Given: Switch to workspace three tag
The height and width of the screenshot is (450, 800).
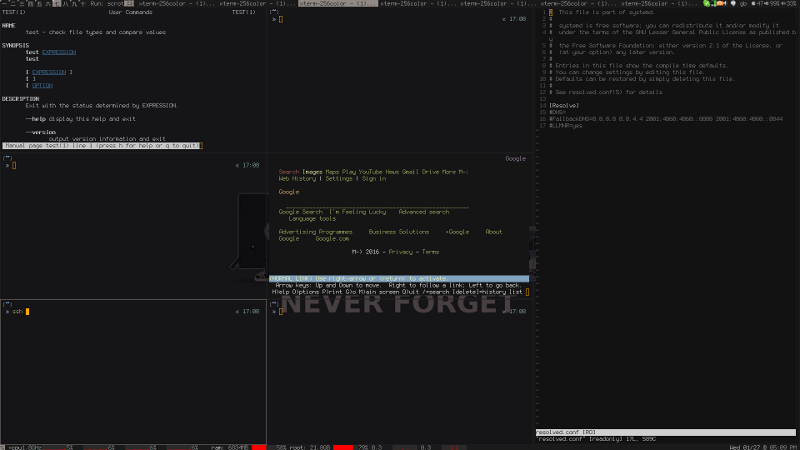Looking at the screenshot, I should (x=21, y=3).
